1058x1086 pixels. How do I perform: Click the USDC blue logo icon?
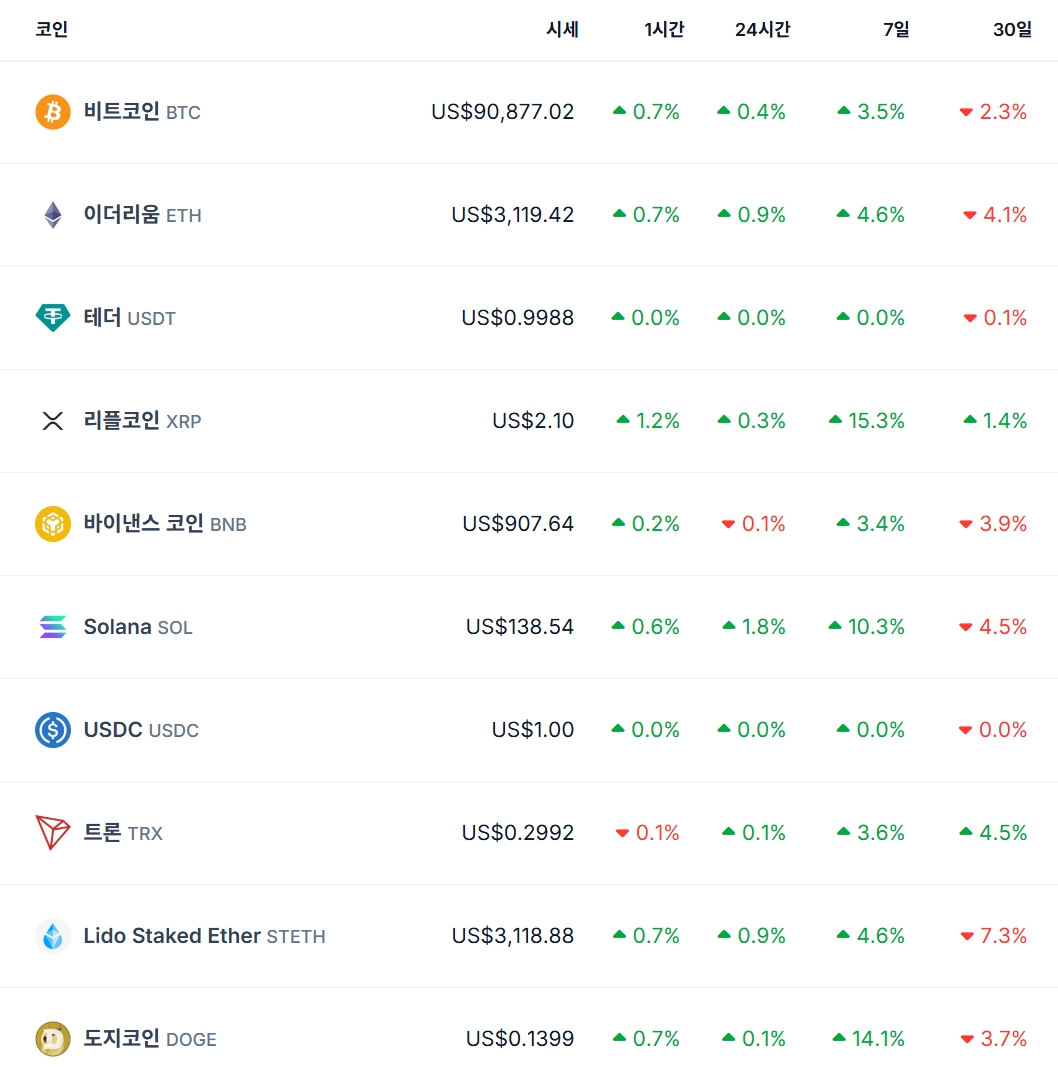pos(53,730)
